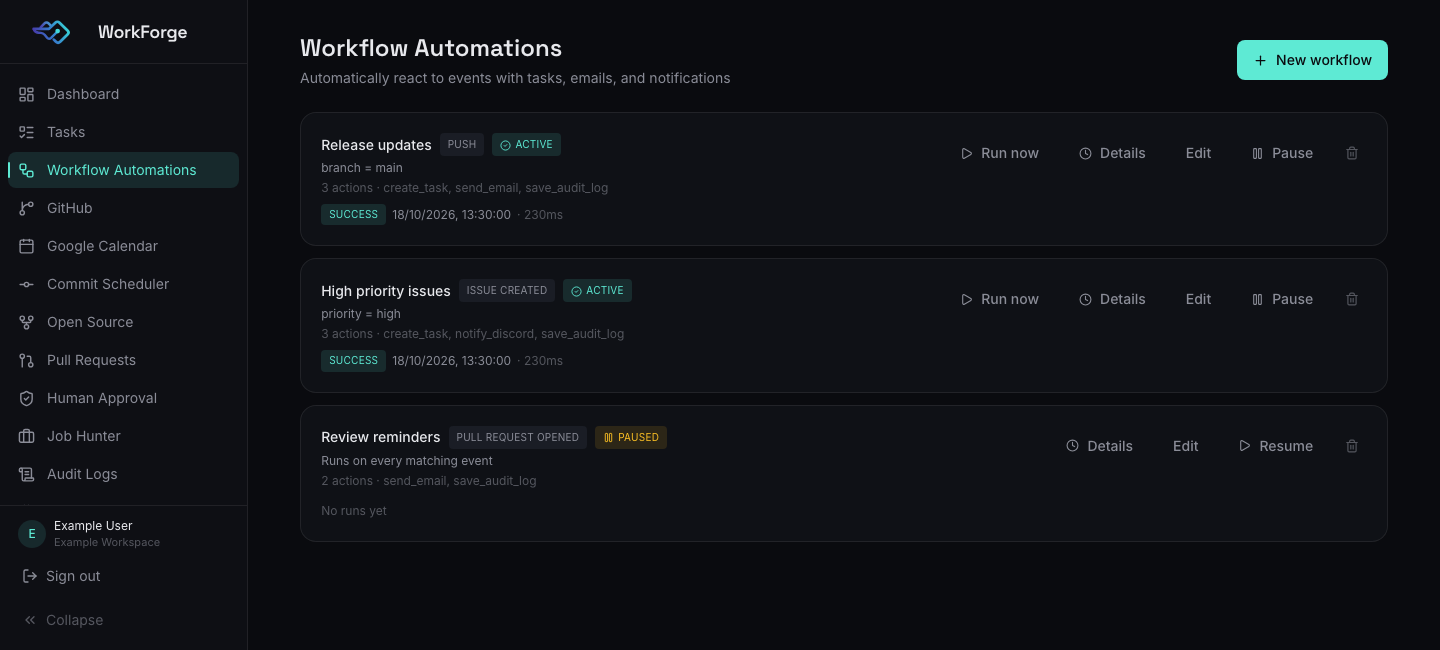The width and height of the screenshot is (1440, 650).
Task: Click SUCCESS badge under Release updates
Action: [x=353, y=214]
